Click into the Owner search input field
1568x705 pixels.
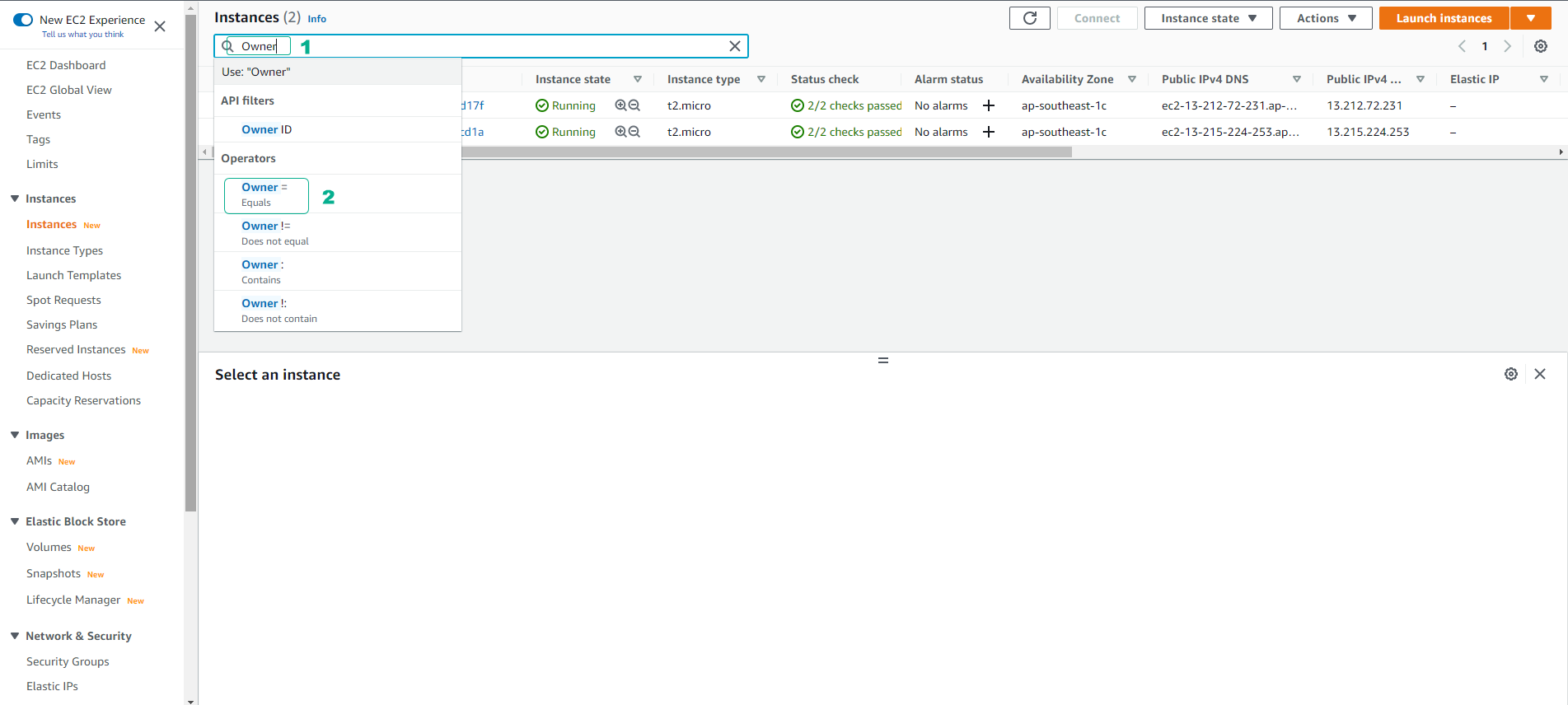click(481, 46)
